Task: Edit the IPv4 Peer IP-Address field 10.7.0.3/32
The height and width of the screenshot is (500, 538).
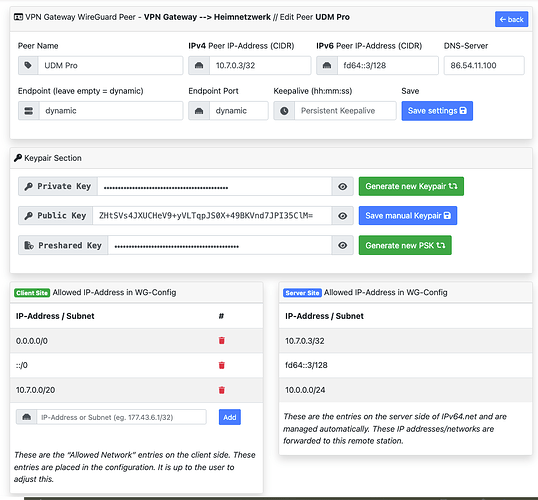Action: tap(260, 65)
